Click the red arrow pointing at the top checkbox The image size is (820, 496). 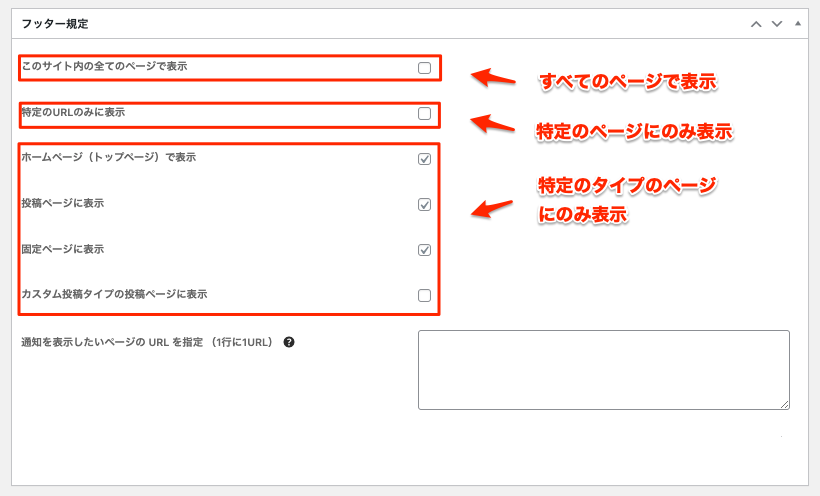click(x=491, y=78)
